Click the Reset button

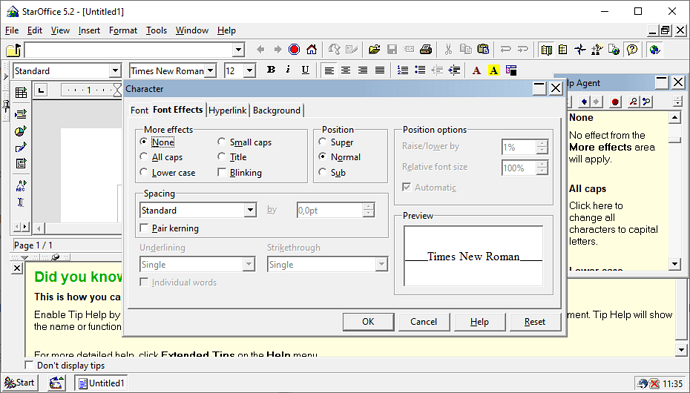click(x=535, y=322)
